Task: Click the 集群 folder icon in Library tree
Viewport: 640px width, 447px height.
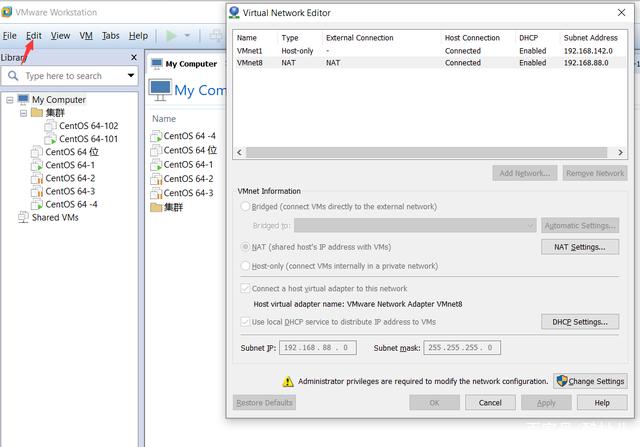Action: point(37,112)
